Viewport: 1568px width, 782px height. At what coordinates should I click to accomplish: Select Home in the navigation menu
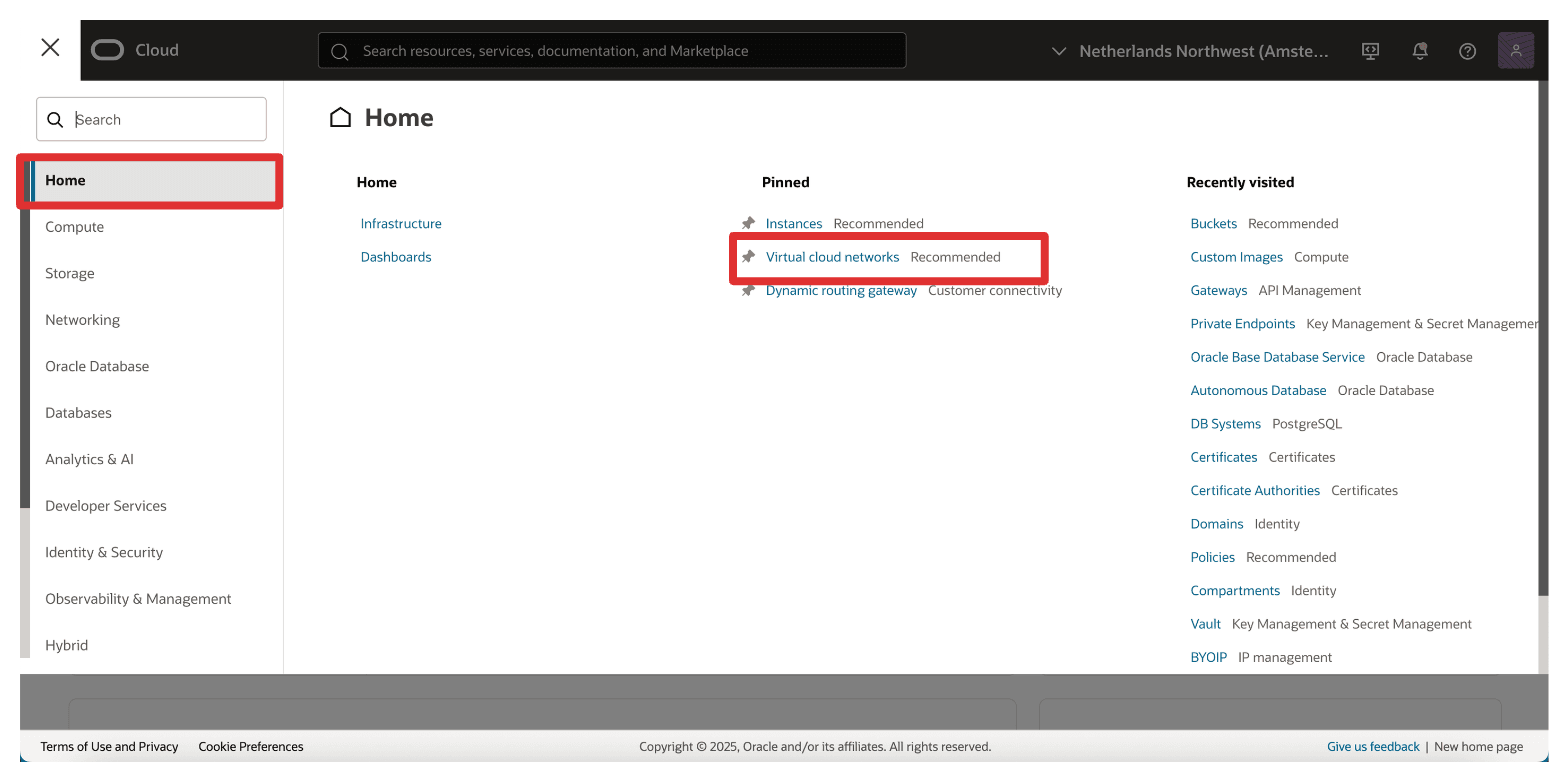point(153,180)
